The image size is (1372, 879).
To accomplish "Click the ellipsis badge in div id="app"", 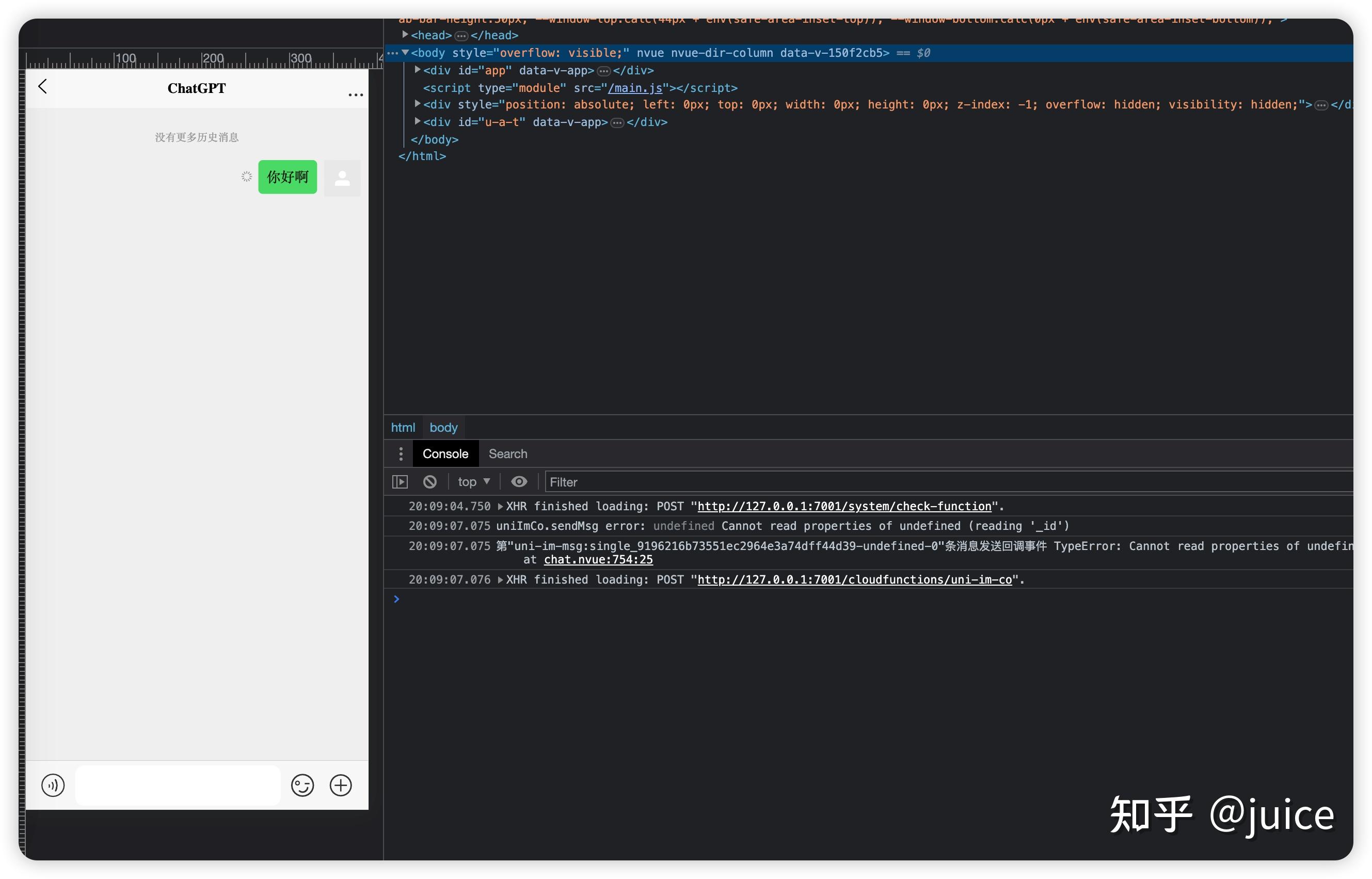I will coord(603,71).
